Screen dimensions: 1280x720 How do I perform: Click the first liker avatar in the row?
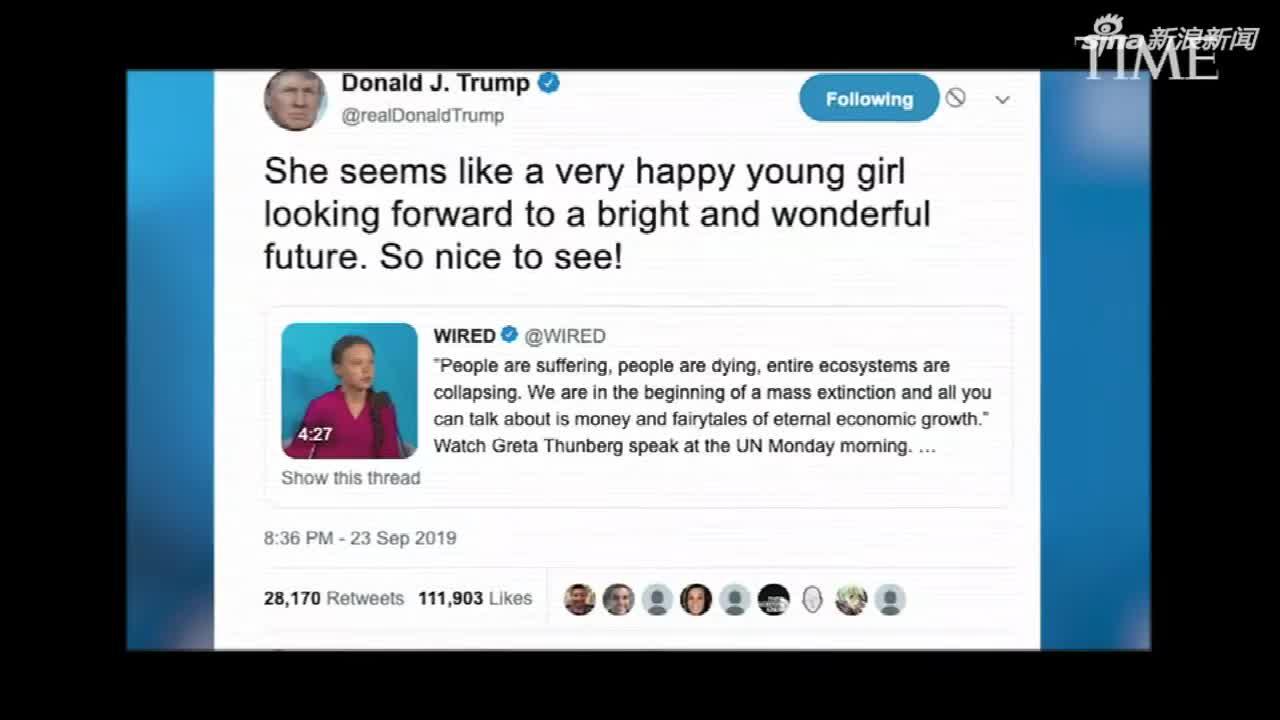(x=580, y=599)
